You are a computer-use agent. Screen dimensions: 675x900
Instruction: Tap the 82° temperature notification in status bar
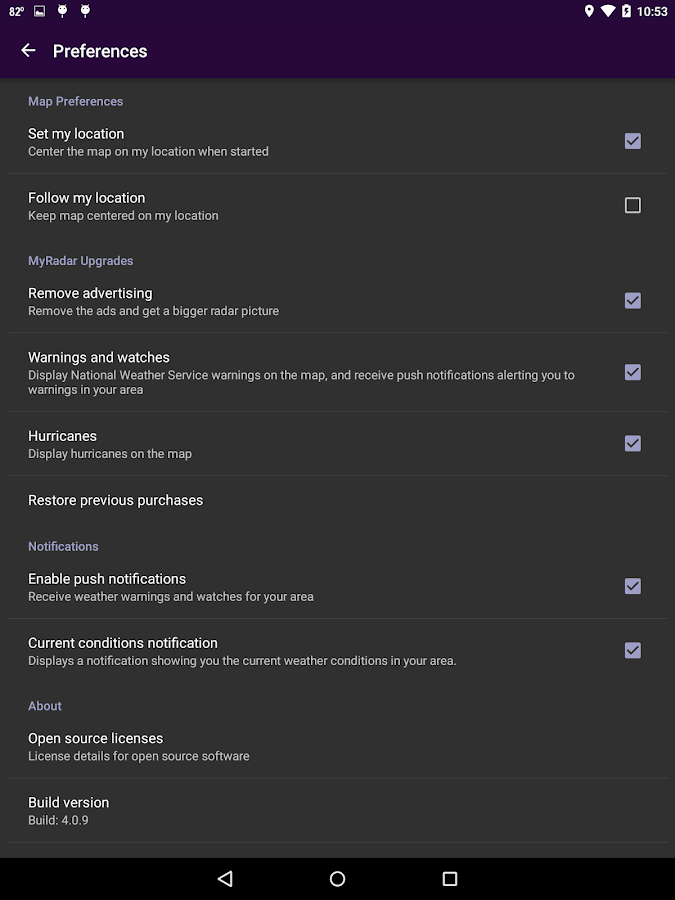16,11
